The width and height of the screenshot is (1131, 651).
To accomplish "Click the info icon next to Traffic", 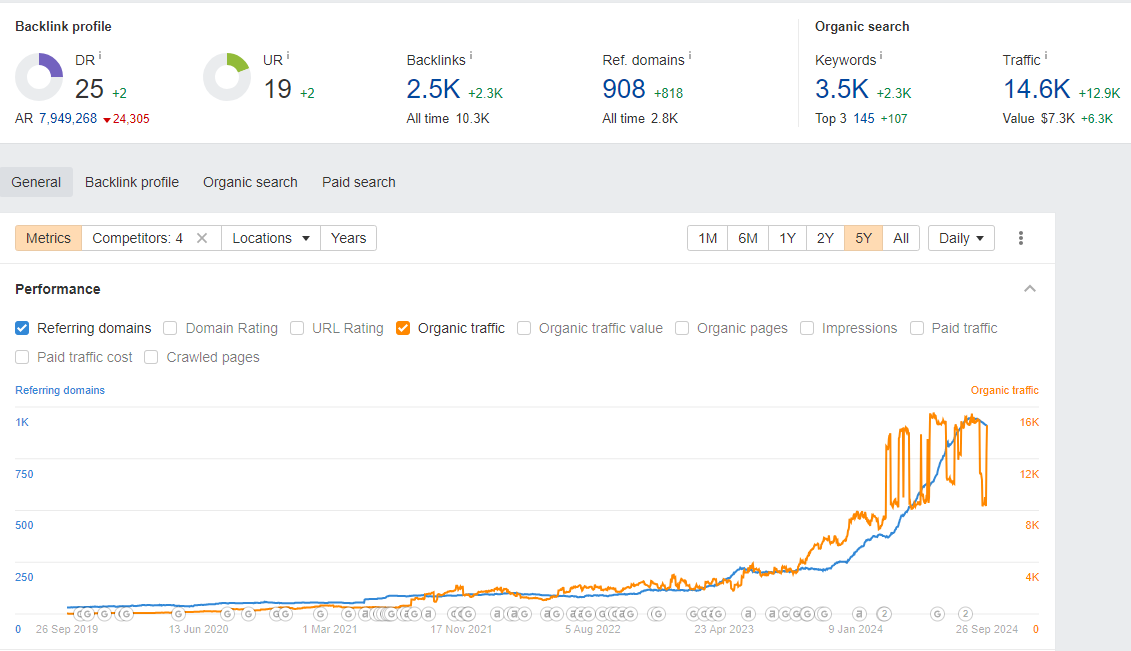I will 1046,57.
